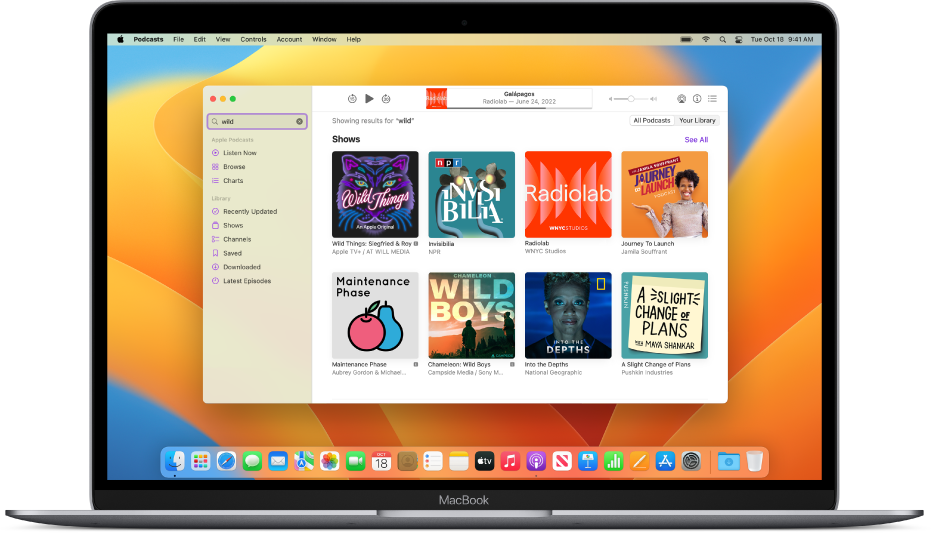Open Control Center in the menu bar
The width and height of the screenshot is (932, 536).
click(x=739, y=39)
